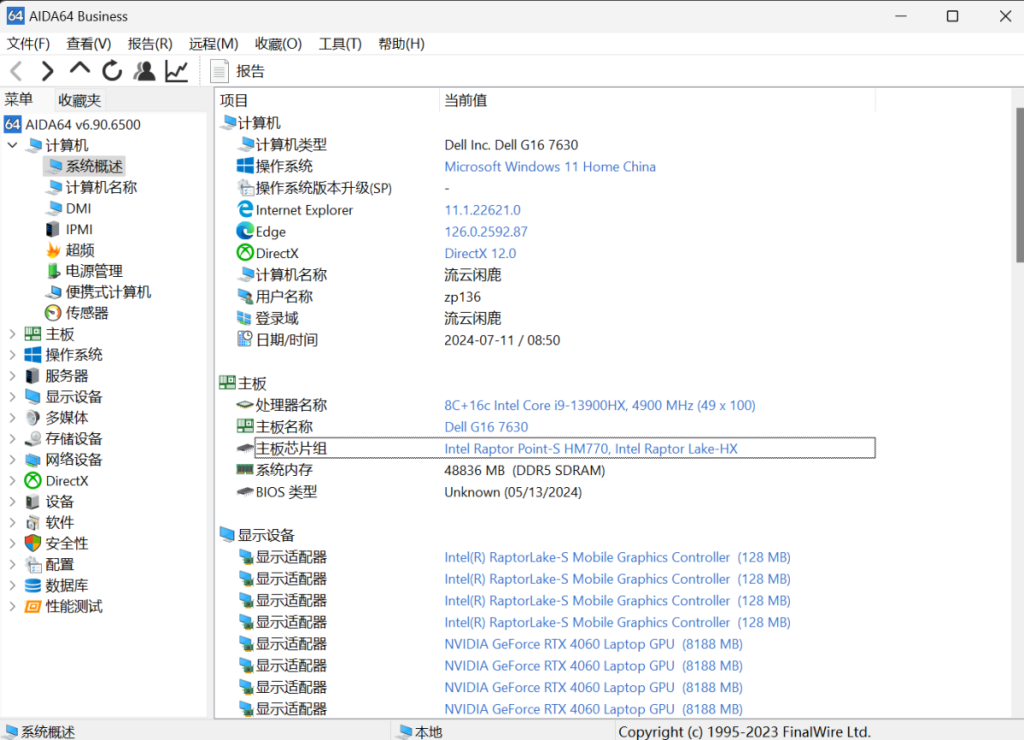This screenshot has width=1024, height=740.
Task: Open the 报告(R) menu
Action: click(x=150, y=44)
